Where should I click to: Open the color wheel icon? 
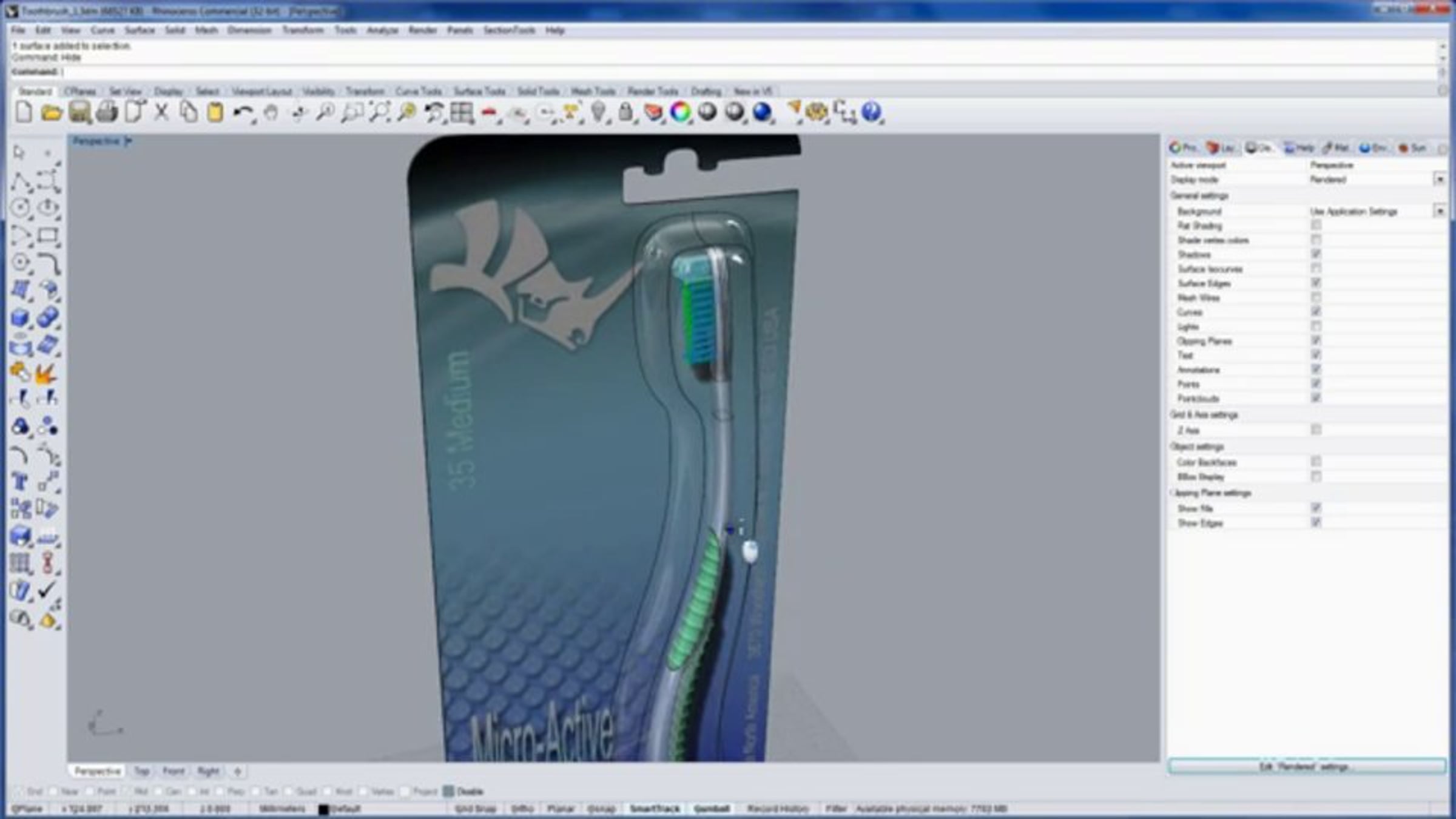point(680,113)
